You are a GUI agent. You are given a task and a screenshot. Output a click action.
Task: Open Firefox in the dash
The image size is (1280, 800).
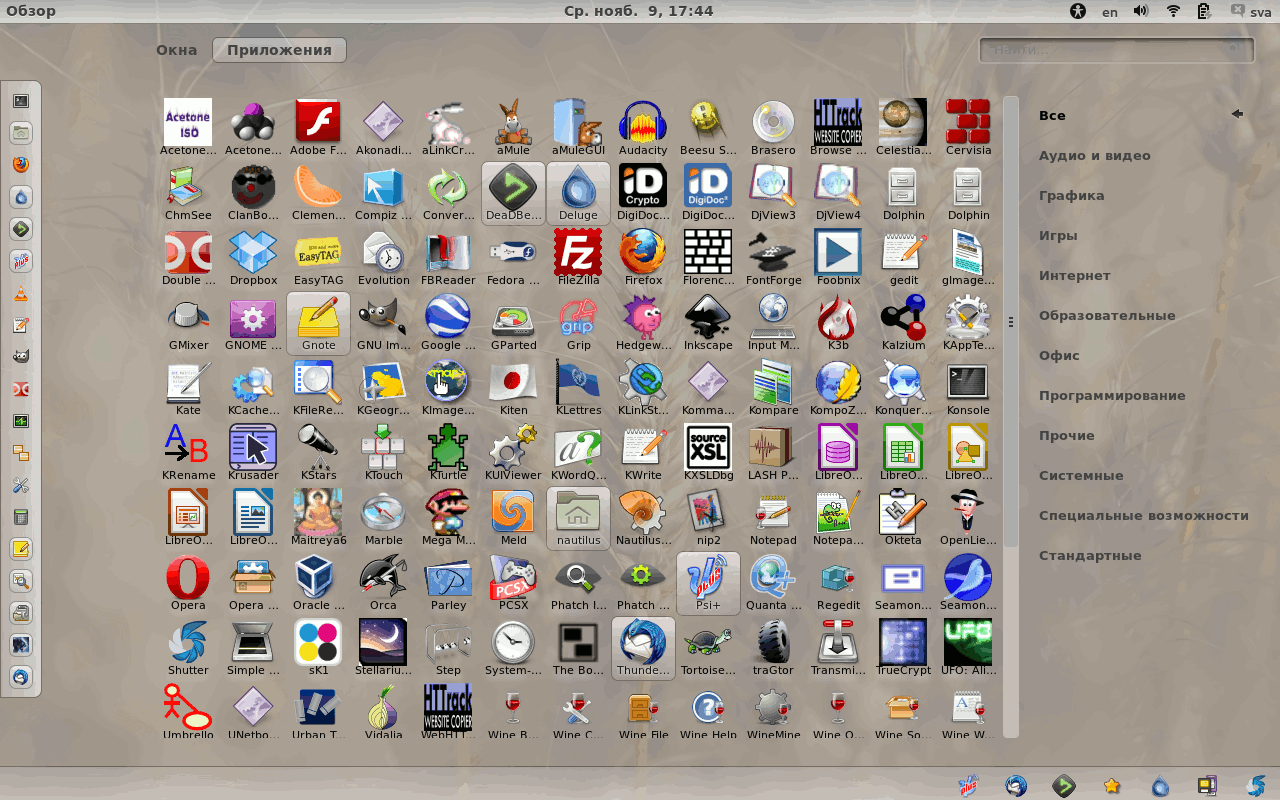pyautogui.click(x=21, y=165)
